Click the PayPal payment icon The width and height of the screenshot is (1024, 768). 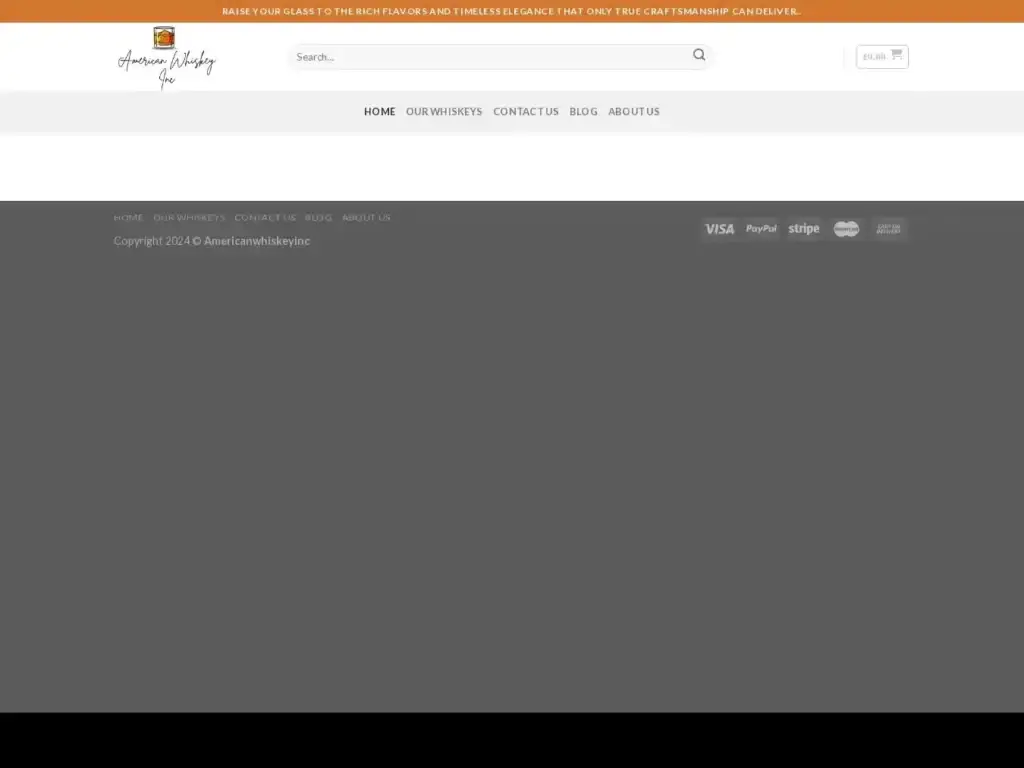(x=761, y=229)
